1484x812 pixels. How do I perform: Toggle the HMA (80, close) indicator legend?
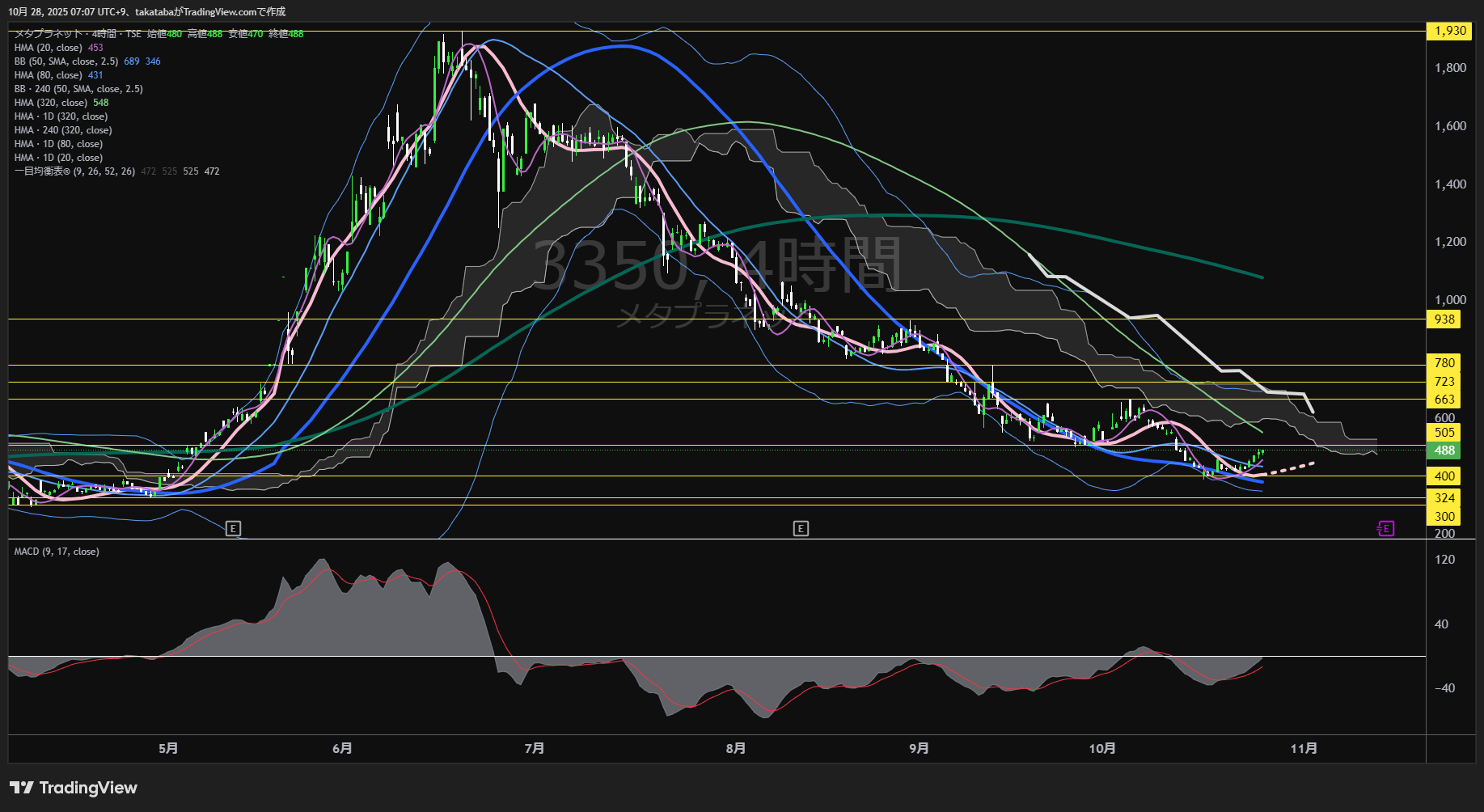pos(49,75)
